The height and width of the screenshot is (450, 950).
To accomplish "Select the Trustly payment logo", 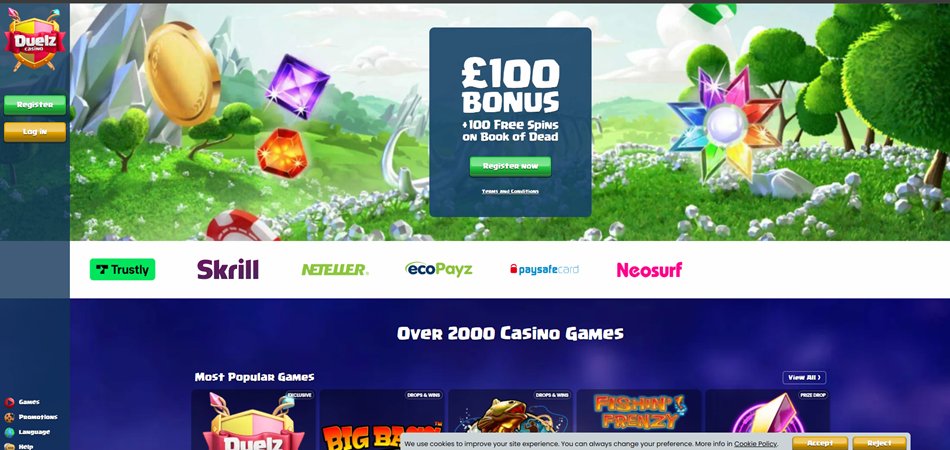I will pyautogui.click(x=122, y=270).
